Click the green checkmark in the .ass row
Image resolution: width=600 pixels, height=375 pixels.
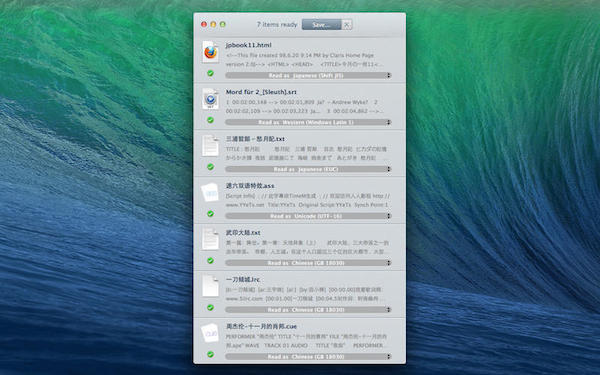[210, 214]
